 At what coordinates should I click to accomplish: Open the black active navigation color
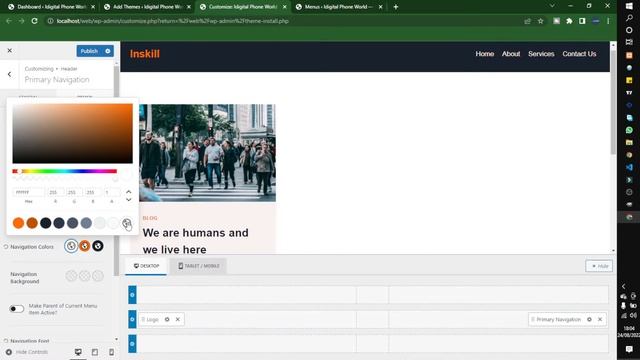pyautogui.click(x=98, y=246)
